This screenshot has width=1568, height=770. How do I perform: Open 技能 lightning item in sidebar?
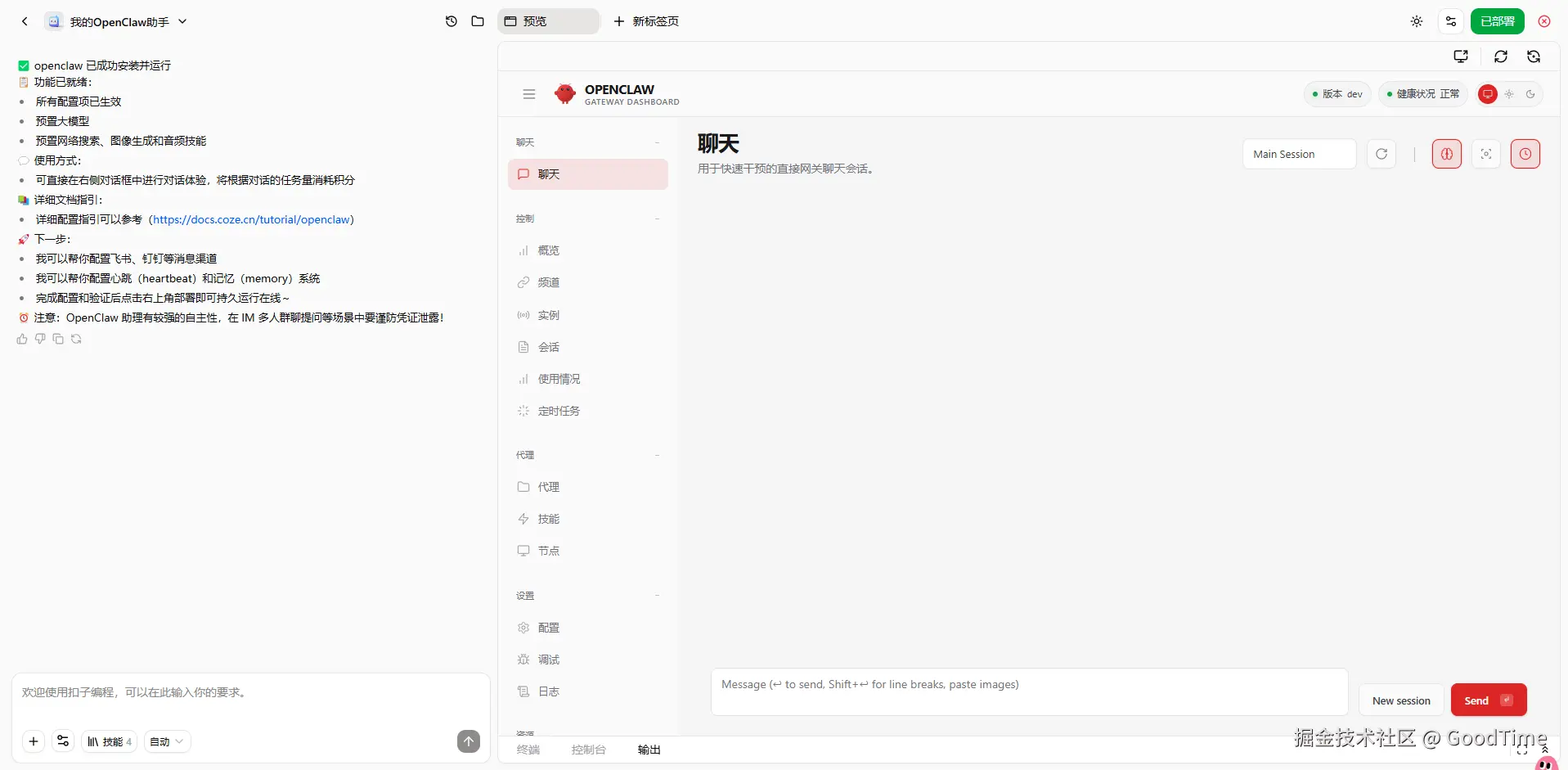tap(588, 519)
